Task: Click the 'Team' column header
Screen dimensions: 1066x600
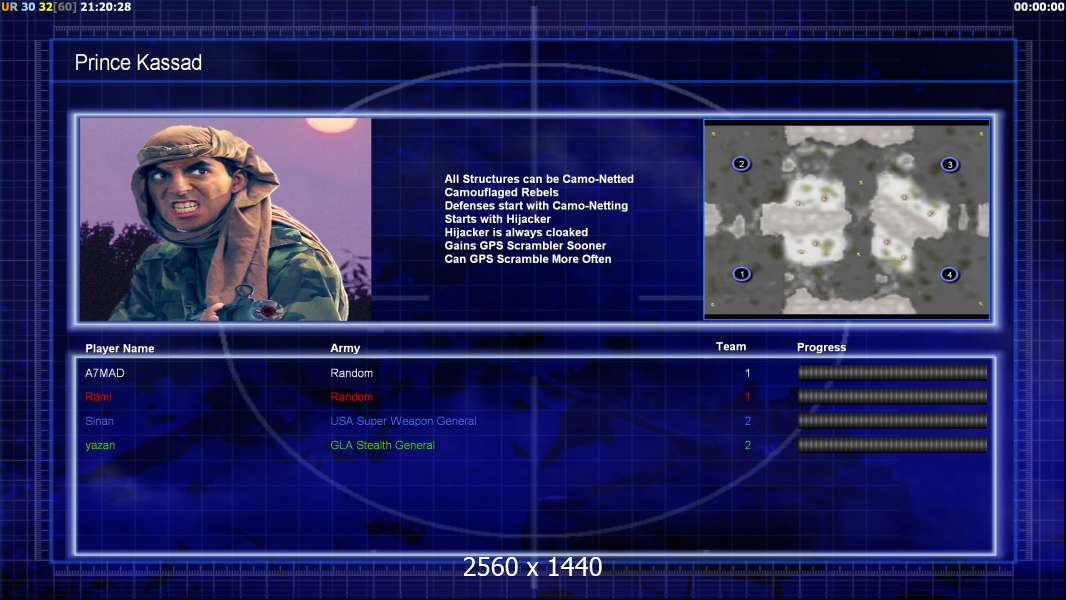Action: pos(731,347)
